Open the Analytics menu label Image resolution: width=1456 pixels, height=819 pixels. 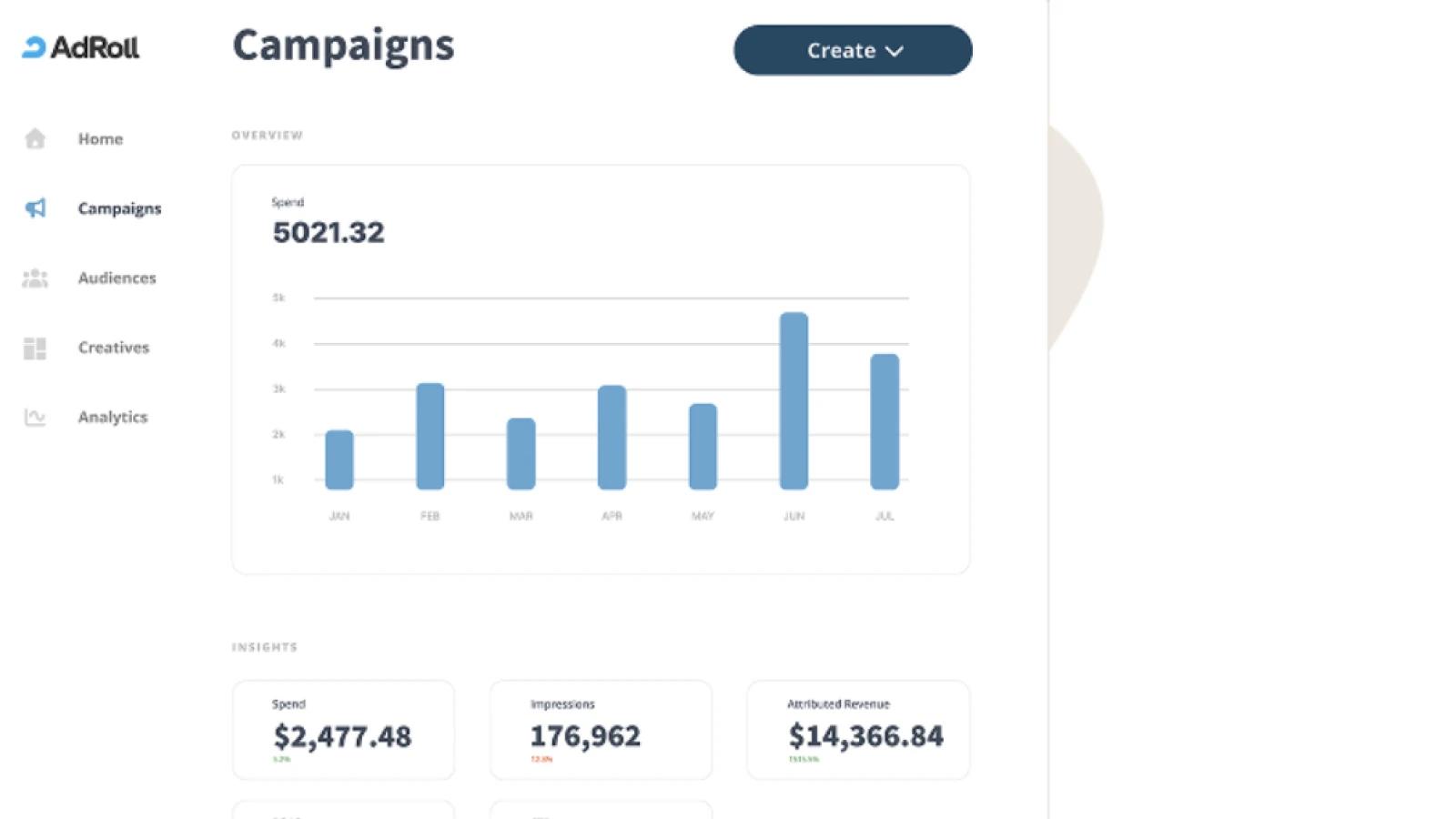coord(112,417)
